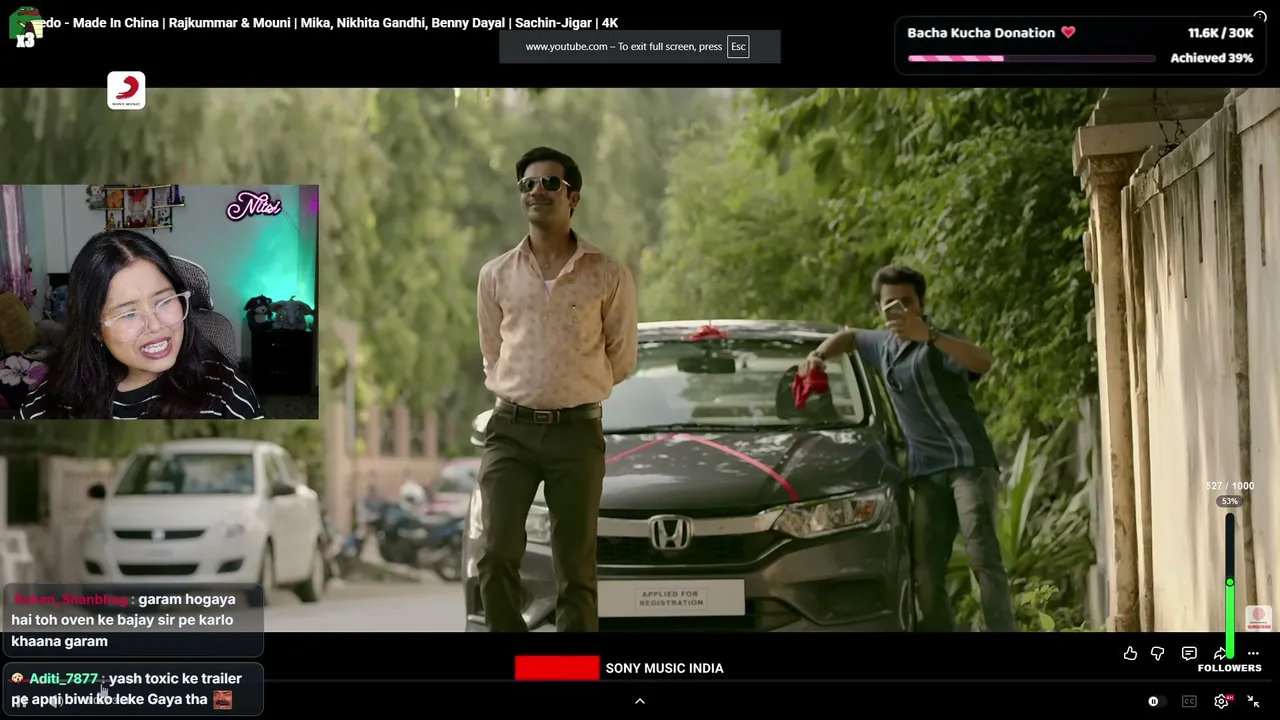The image size is (1280, 720).
Task: Click the Aditi_7877 chat username
Action: [64, 678]
